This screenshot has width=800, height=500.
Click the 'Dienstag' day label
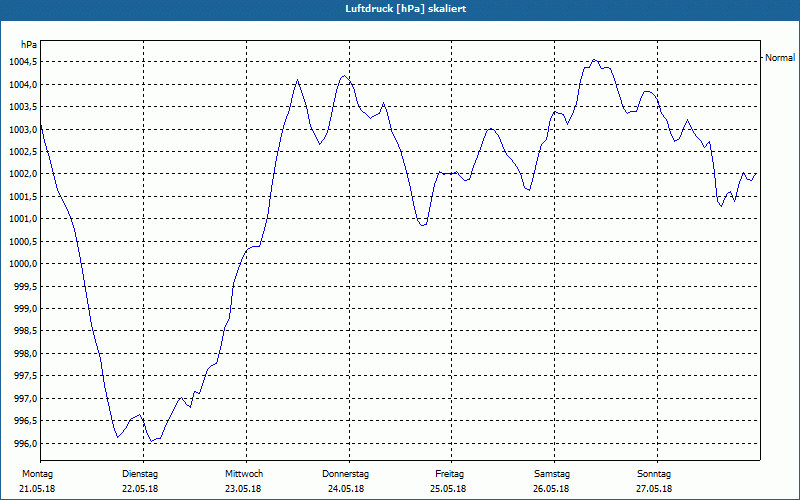[140, 474]
